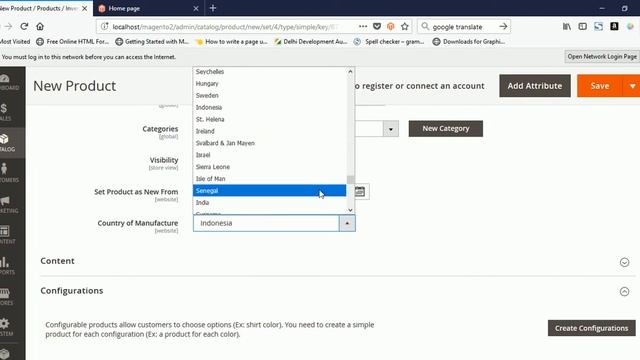Click the Add Attribute button
This screenshot has height=360, width=640.
click(x=535, y=86)
